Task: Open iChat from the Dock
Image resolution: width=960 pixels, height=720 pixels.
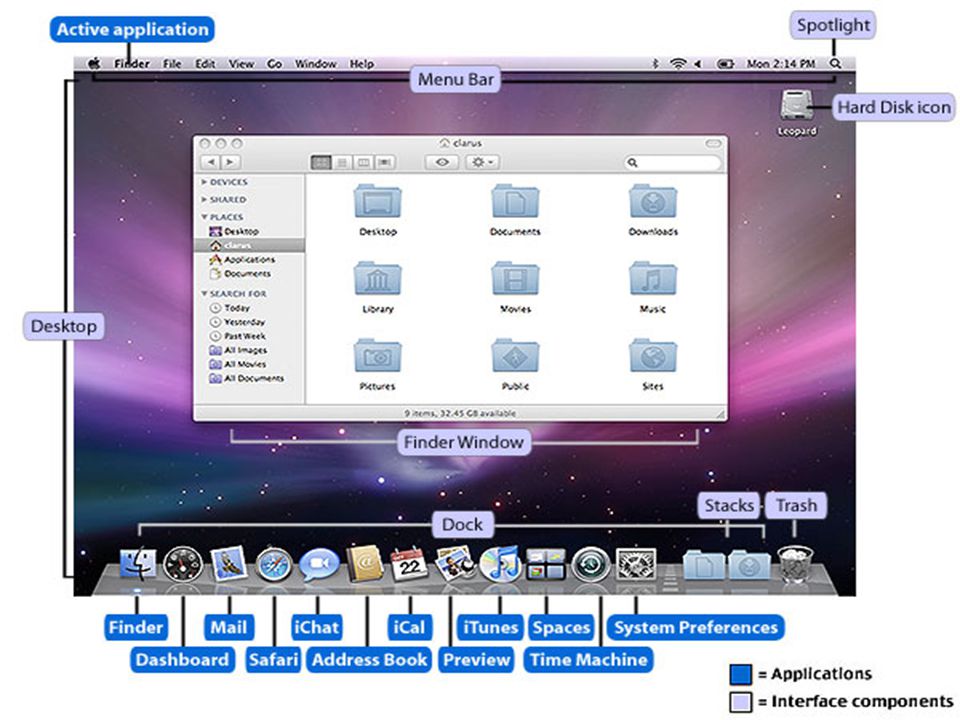Action: [319, 564]
